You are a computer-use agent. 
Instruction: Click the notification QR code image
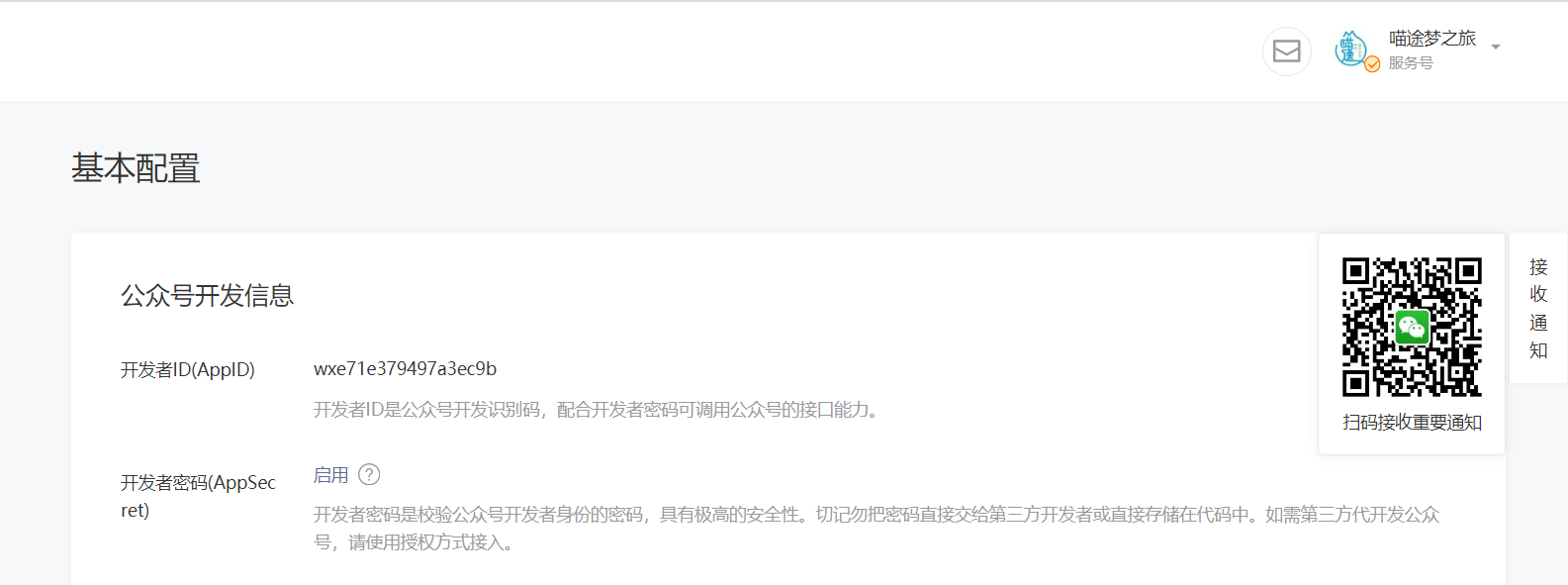click(x=1412, y=328)
